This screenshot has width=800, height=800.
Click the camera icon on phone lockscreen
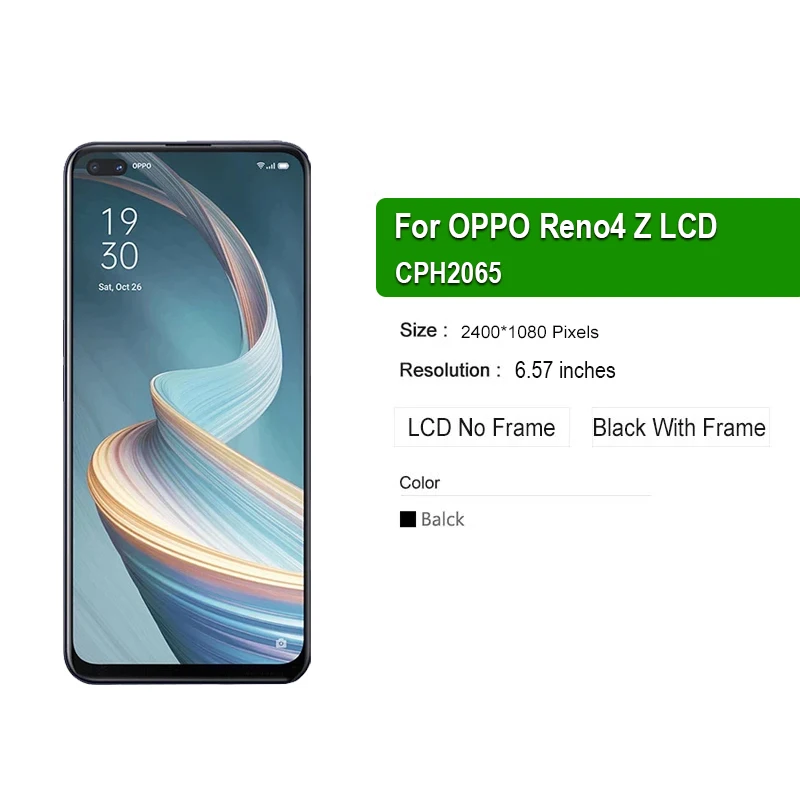pyautogui.click(x=281, y=643)
